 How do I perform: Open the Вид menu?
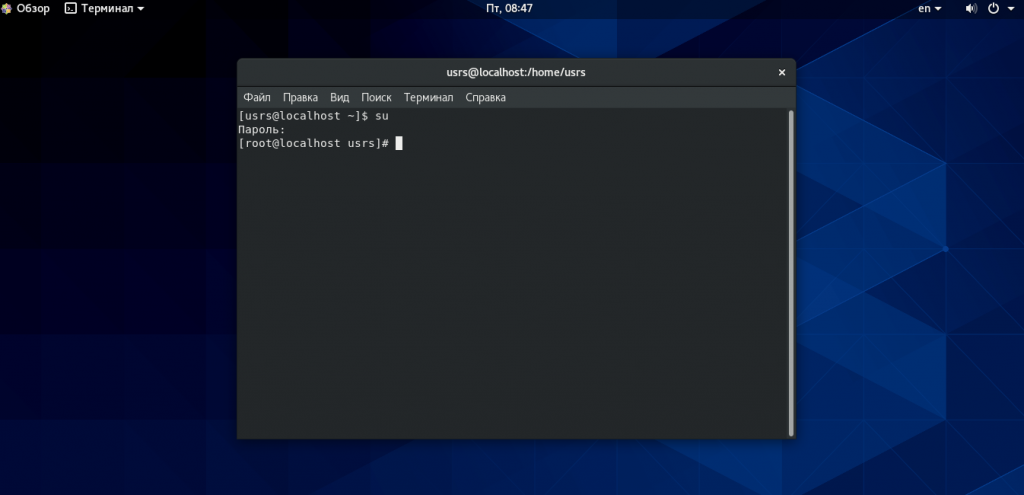tap(340, 97)
